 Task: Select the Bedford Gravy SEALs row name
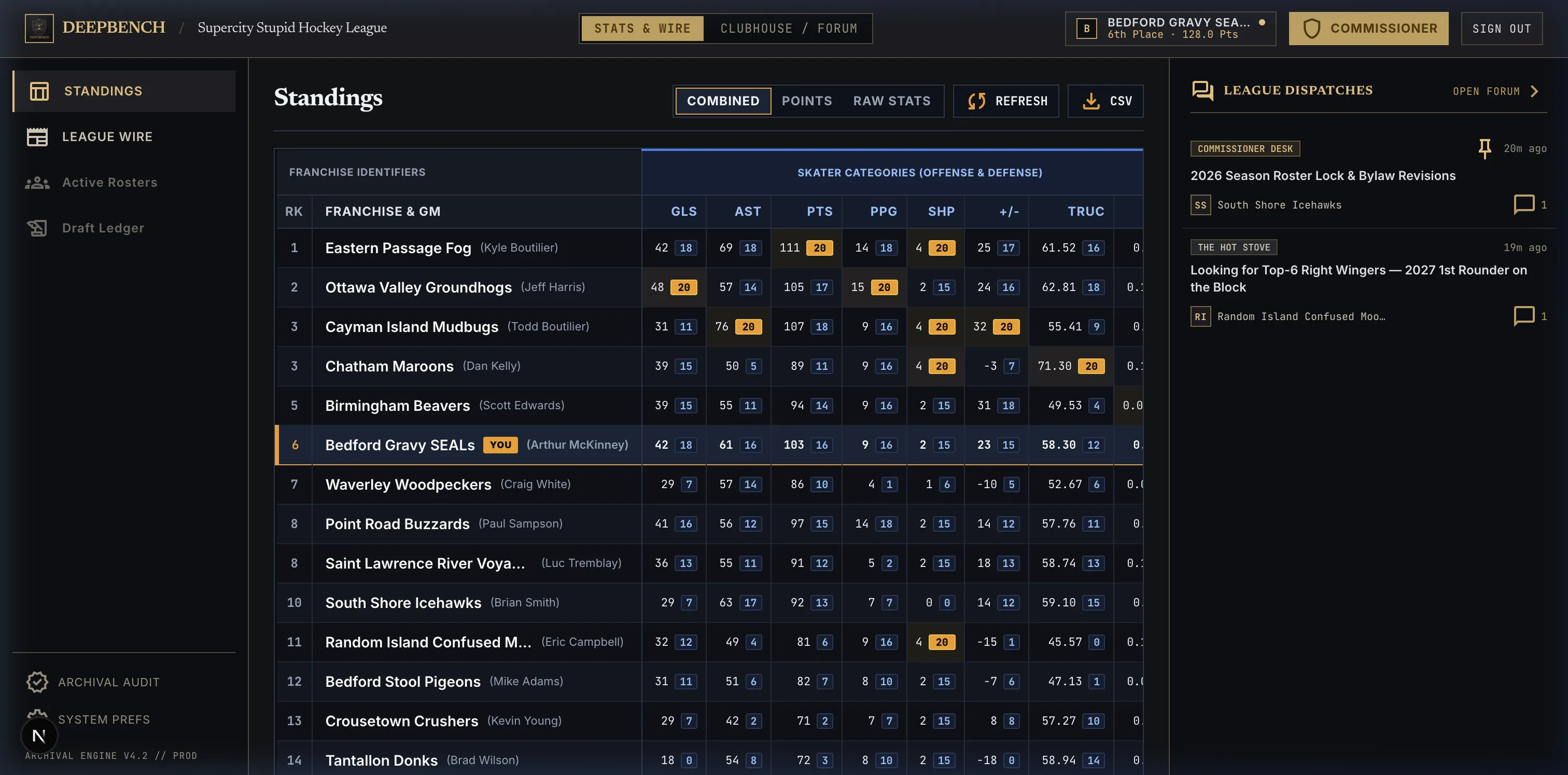click(x=400, y=445)
